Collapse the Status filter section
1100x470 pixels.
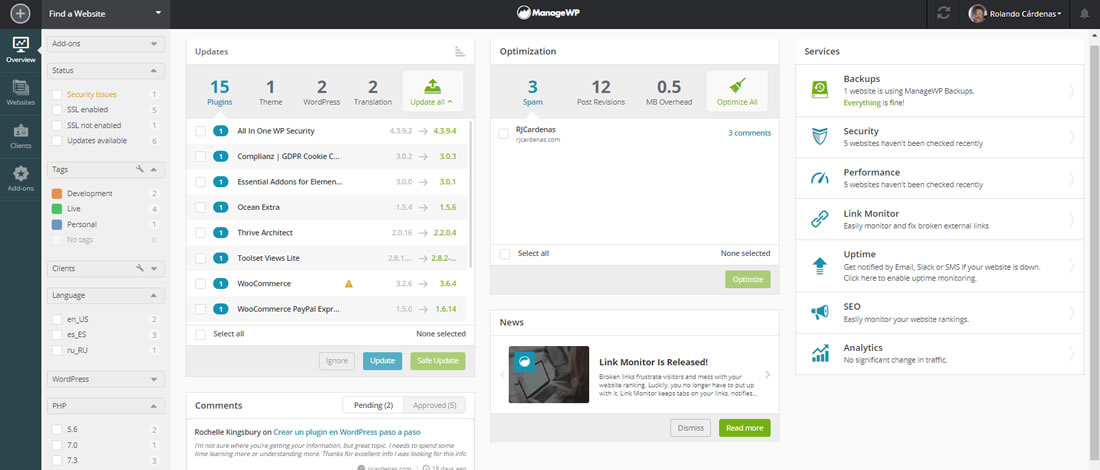106,70
